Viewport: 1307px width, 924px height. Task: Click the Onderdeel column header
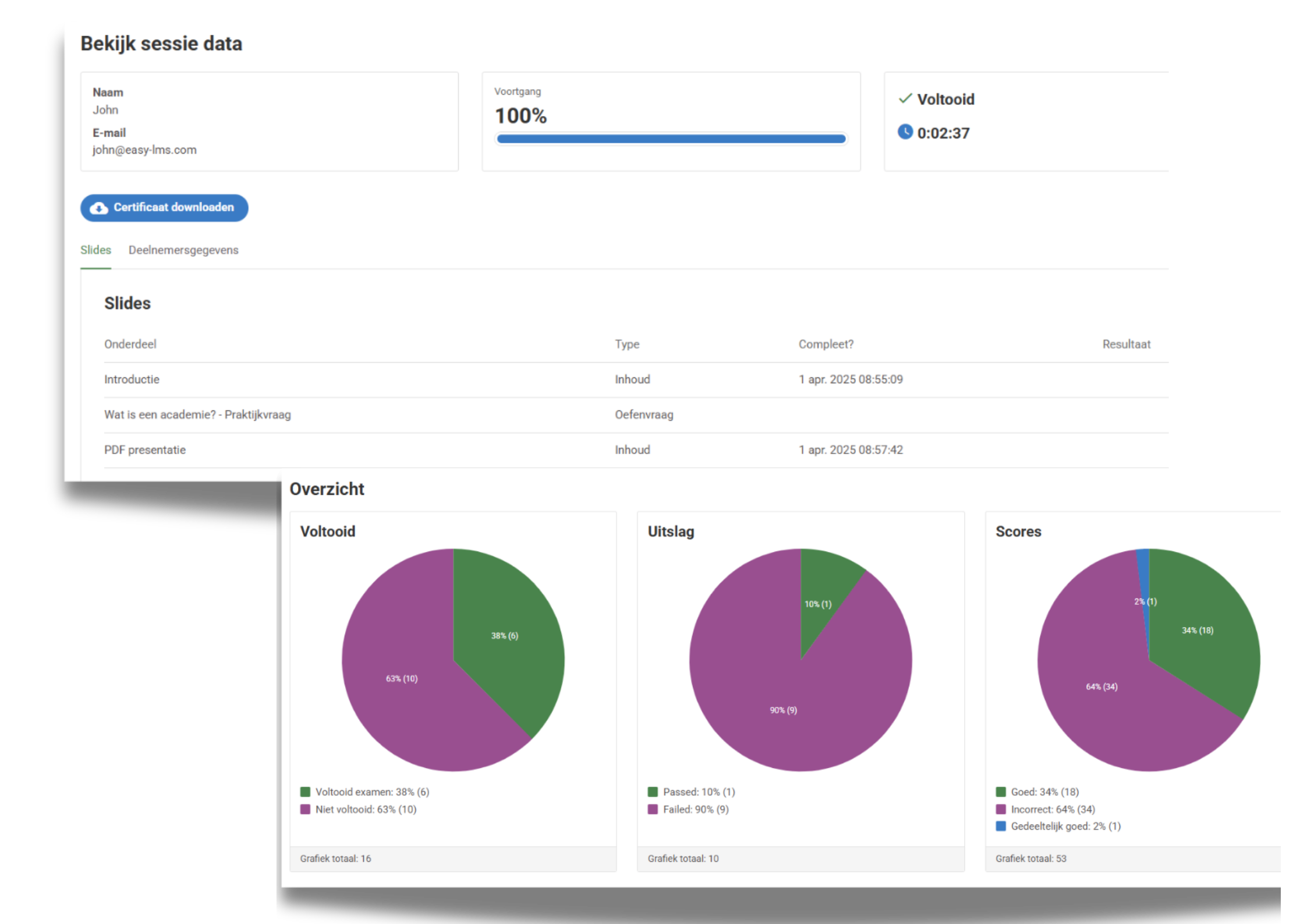pyautogui.click(x=130, y=344)
